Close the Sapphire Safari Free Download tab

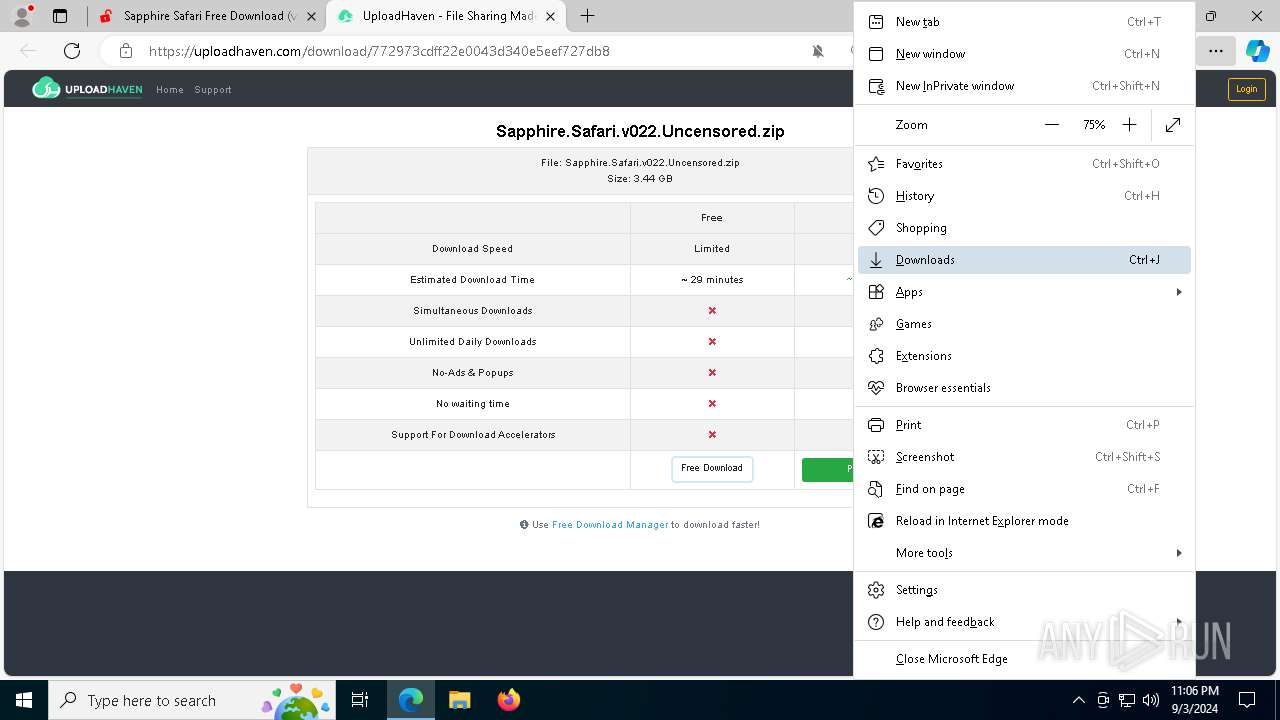pos(313,17)
